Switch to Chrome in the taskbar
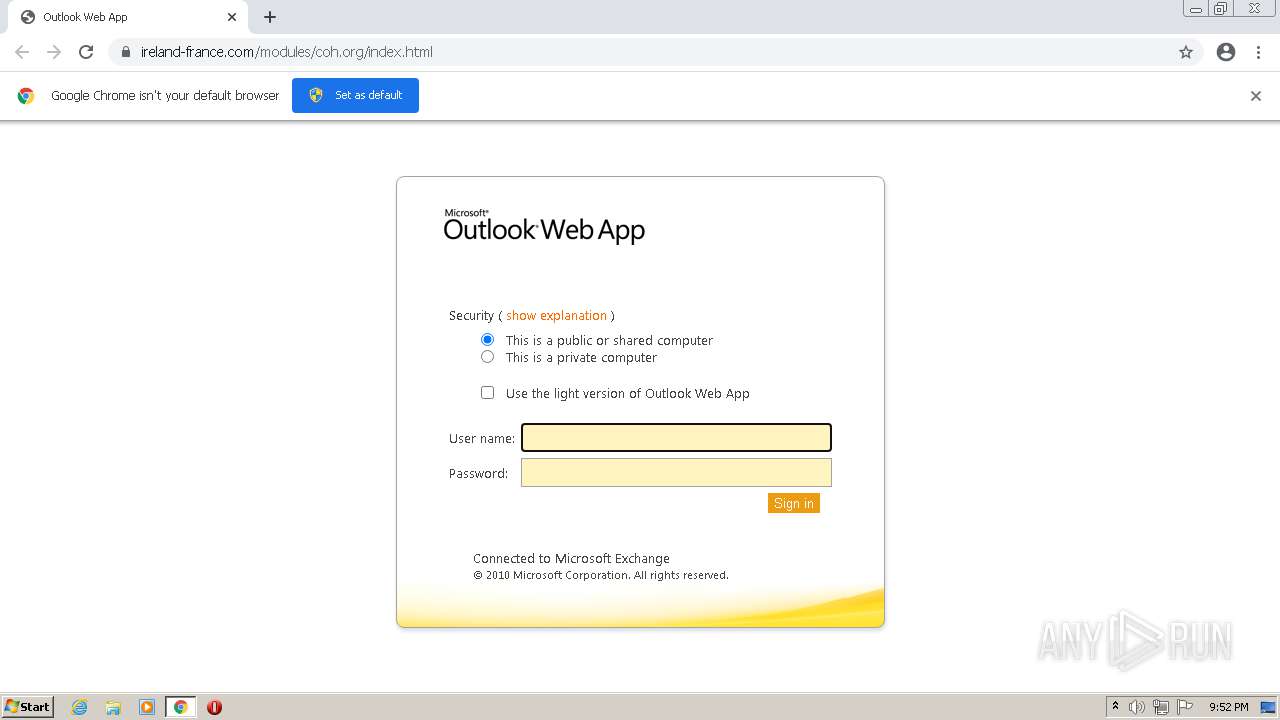Image resolution: width=1280 pixels, height=720 pixels. 180,707
